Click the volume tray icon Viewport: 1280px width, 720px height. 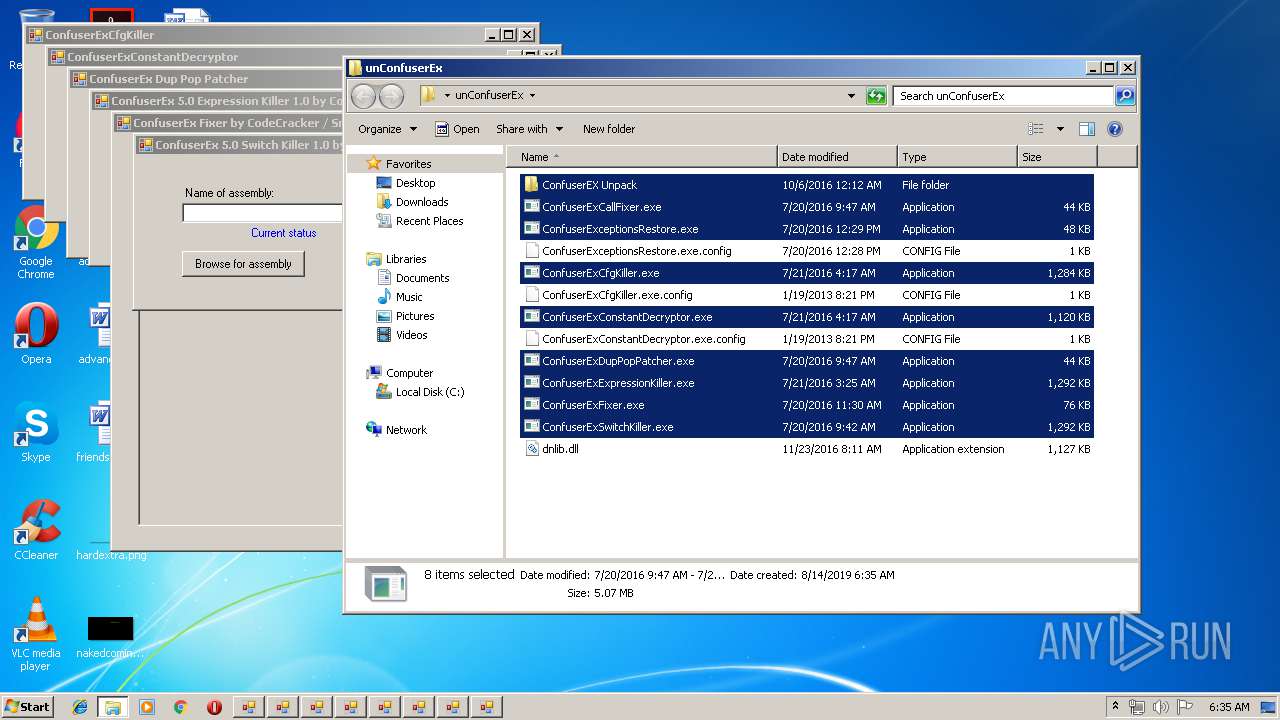(x=1160, y=707)
